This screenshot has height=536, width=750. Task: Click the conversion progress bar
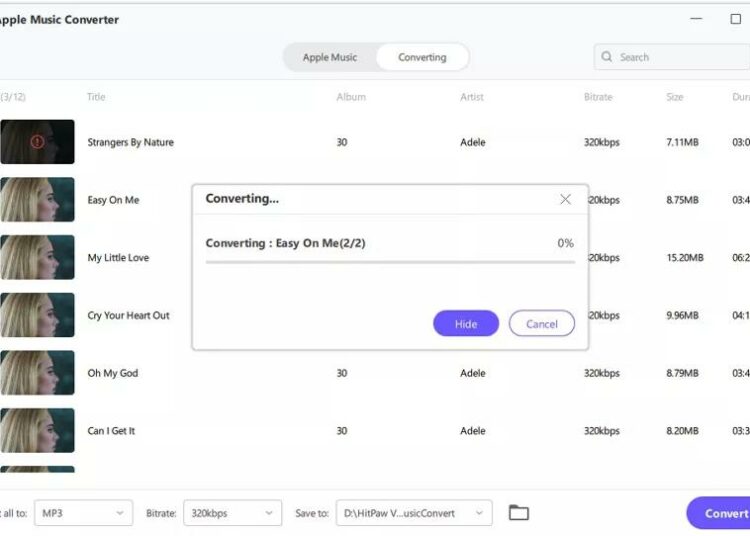[x=390, y=262]
